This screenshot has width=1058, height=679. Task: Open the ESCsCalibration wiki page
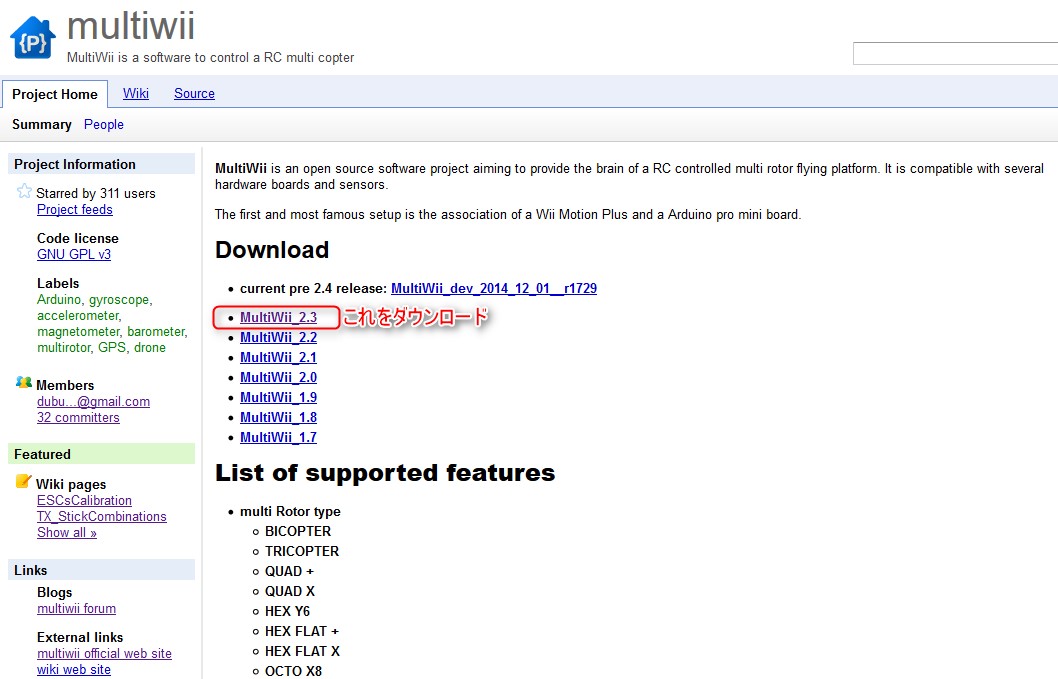(x=84, y=500)
